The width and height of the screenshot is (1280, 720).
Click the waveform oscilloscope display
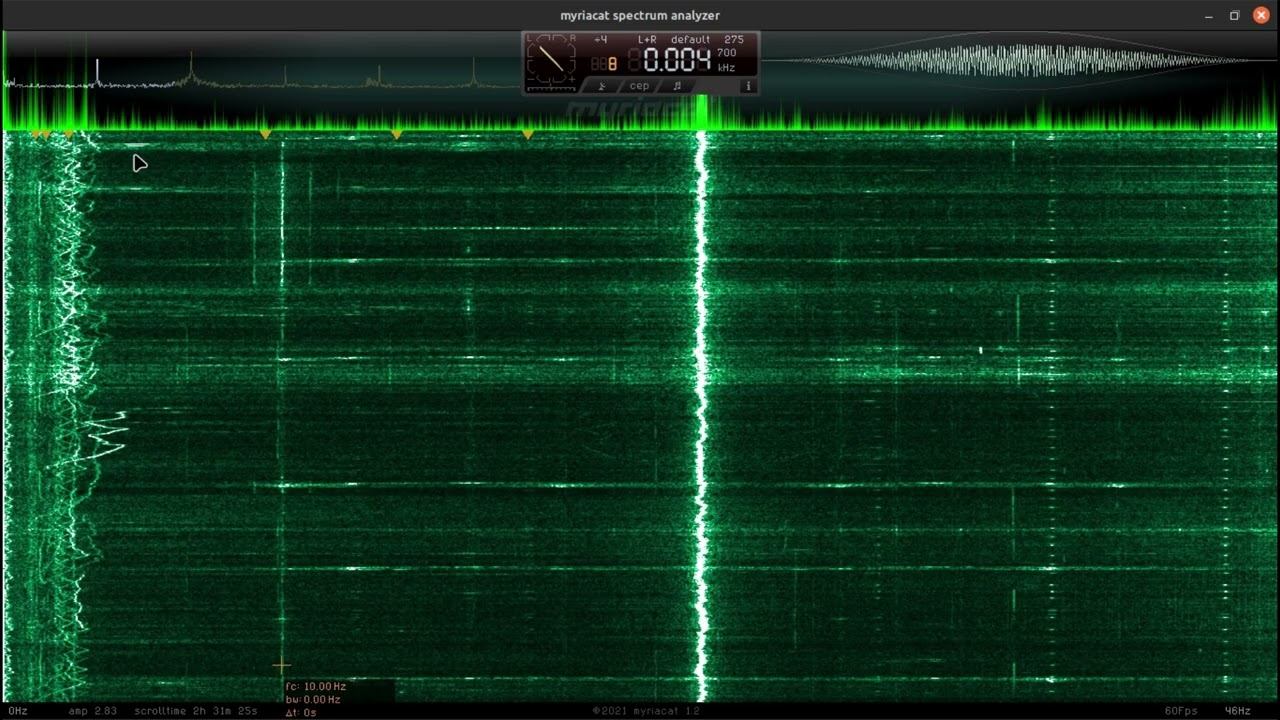tap(1018, 60)
